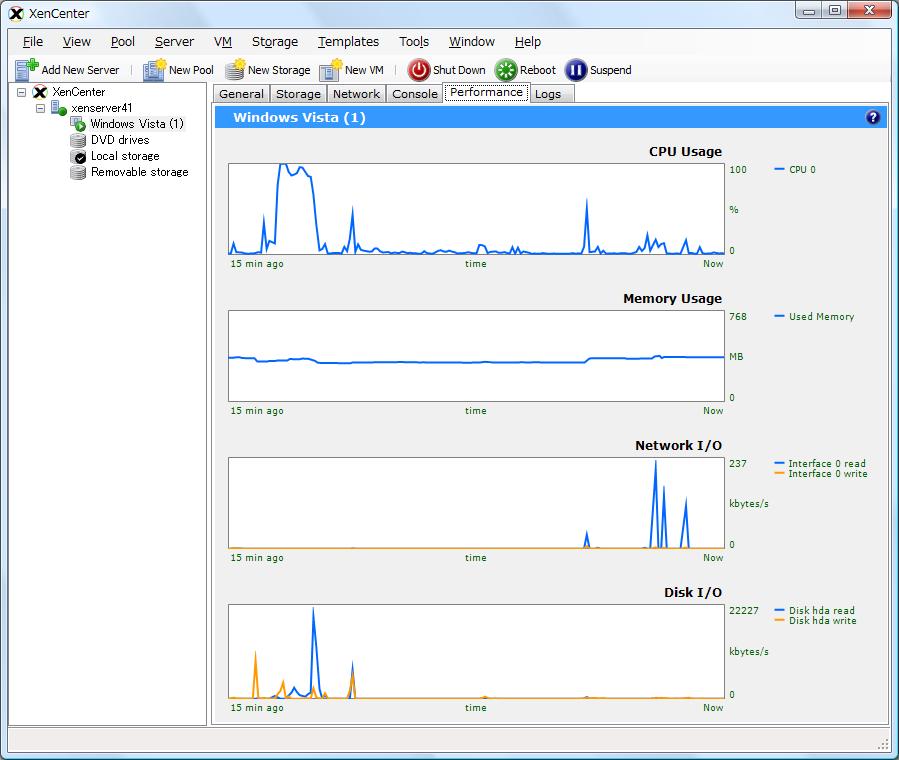Click the Disk hda read blue legend line
This screenshot has height=760, width=899.
point(779,610)
